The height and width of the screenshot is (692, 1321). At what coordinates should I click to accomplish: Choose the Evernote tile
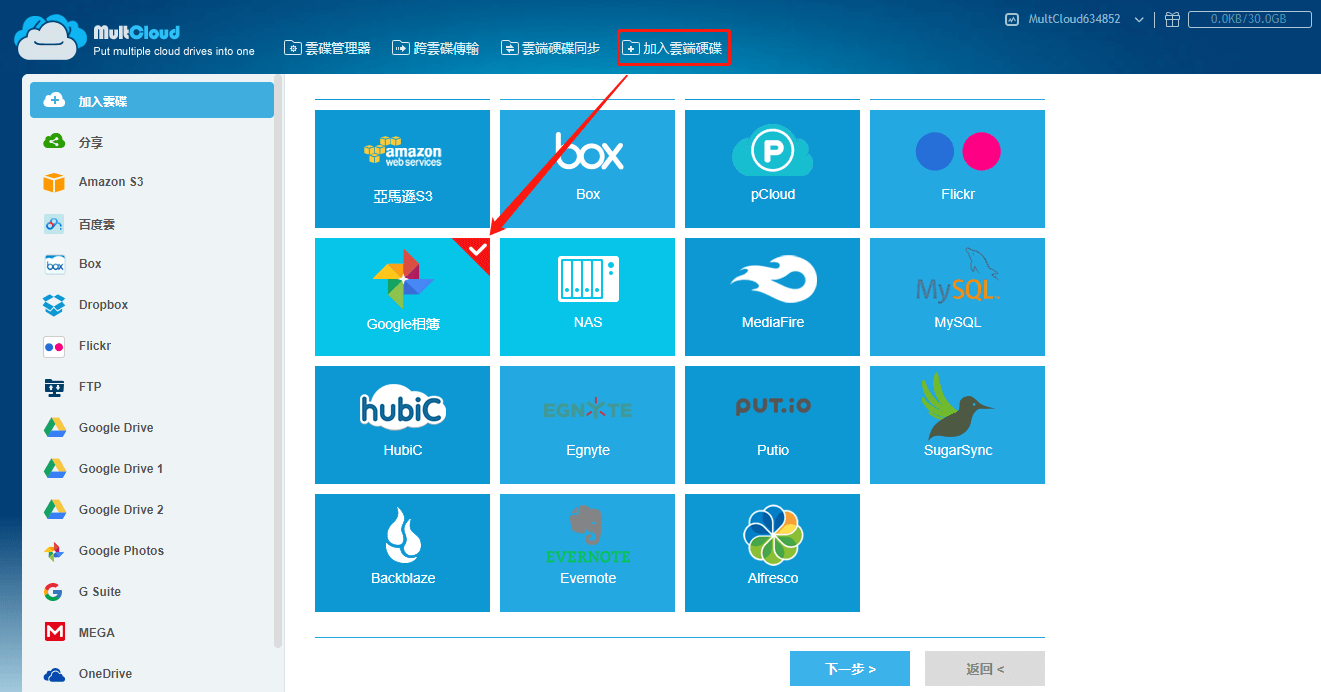click(x=587, y=553)
